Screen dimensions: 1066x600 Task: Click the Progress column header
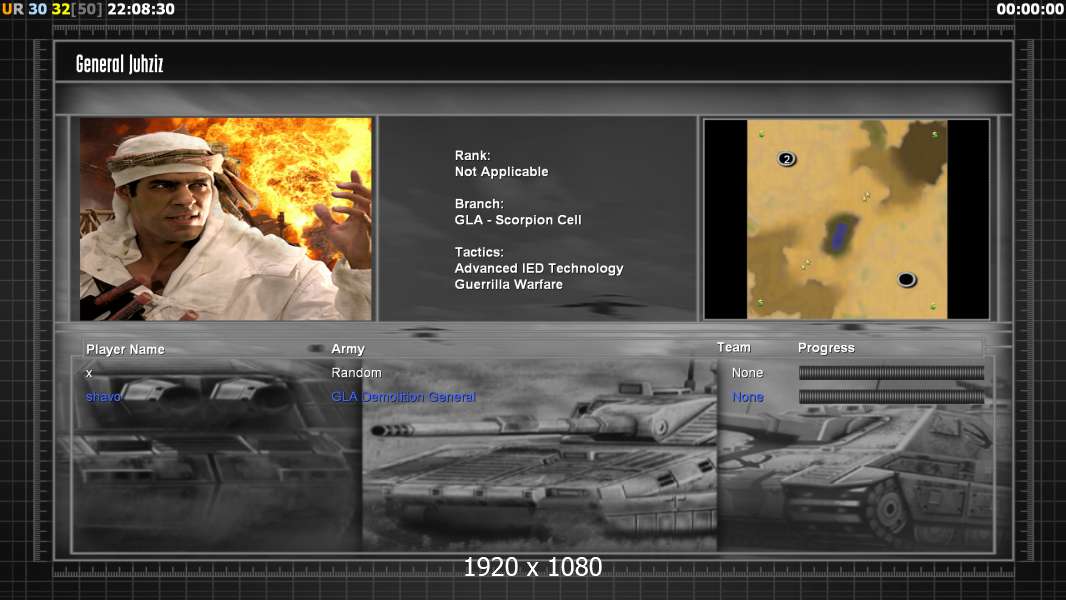click(x=826, y=348)
